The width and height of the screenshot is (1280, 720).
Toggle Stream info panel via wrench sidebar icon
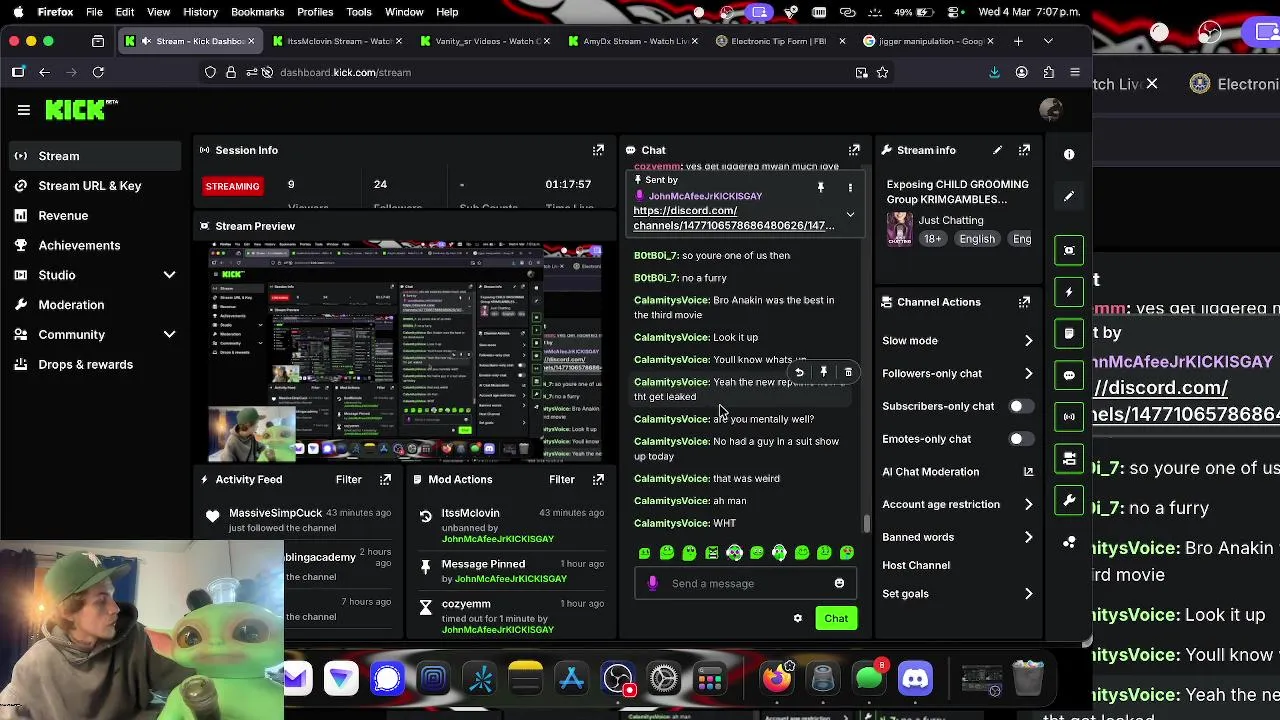click(x=1069, y=500)
